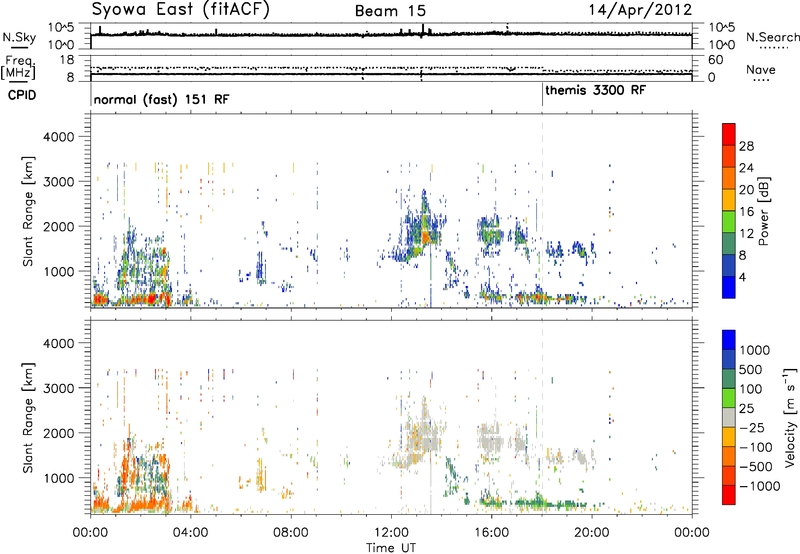The width and height of the screenshot is (800, 554).
Task: Select the dark blue 4–8 dB Power band
Action: 729,265
